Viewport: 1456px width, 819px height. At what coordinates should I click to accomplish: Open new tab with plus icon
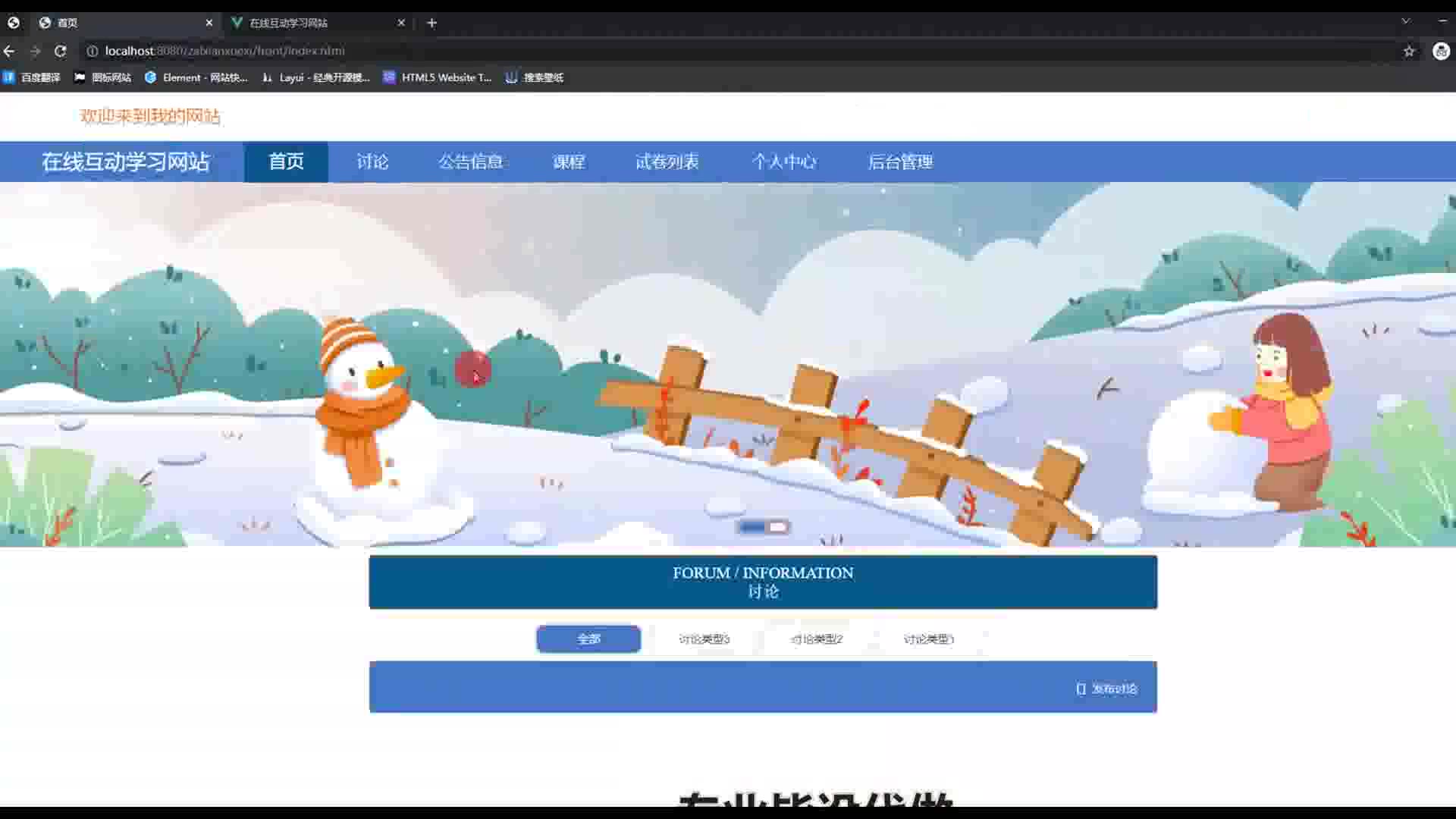tap(431, 23)
